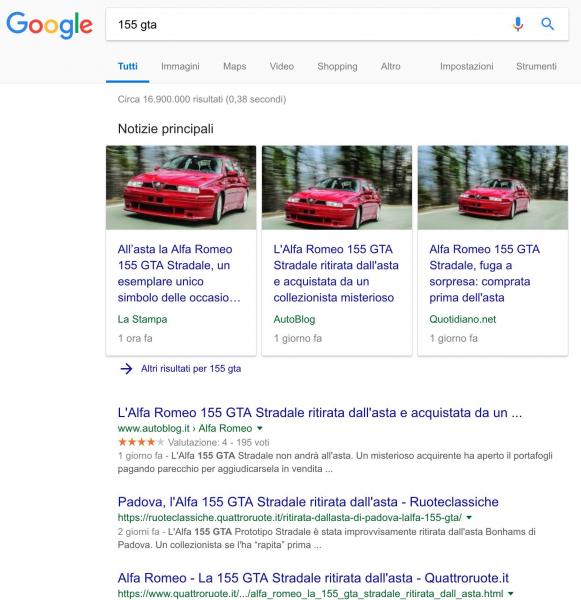This screenshot has height=600, width=581.
Task: Click the AutoBlog source label
Action: (x=294, y=319)
